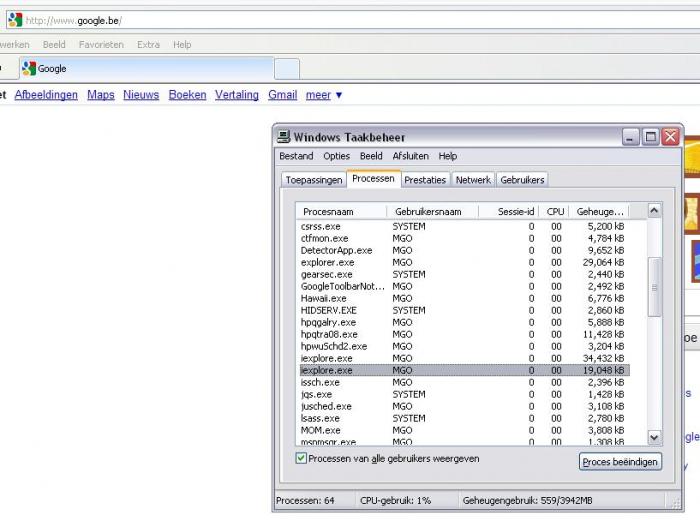Switch to the Netwerk tab

pyautogui.click(x=473, y=180)
